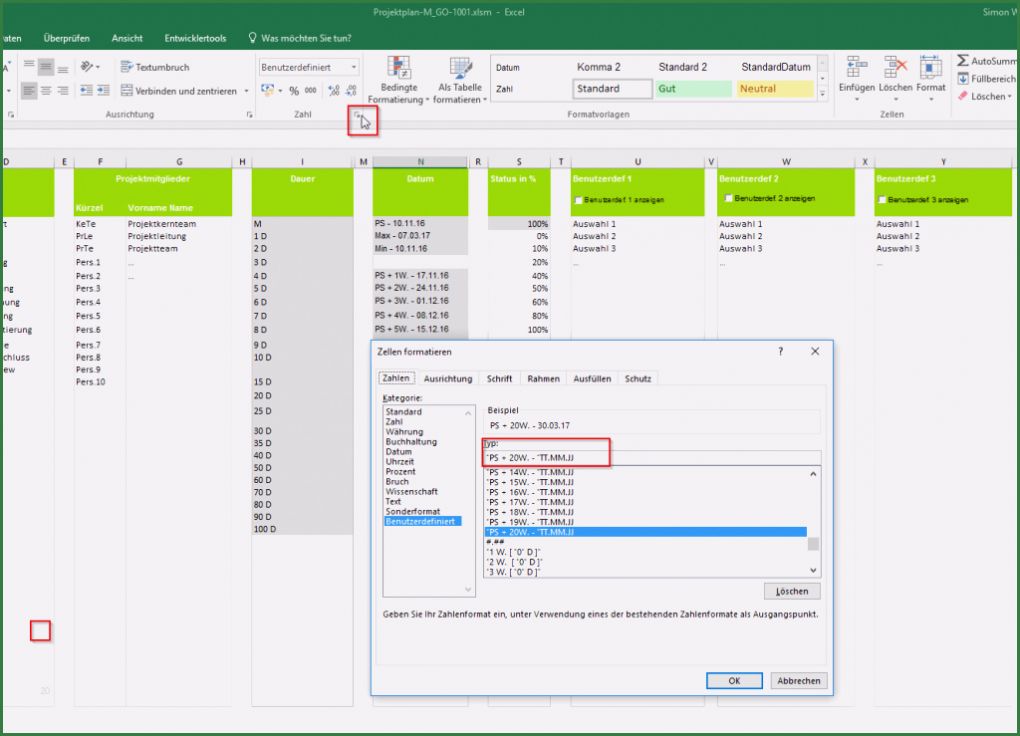
Task: Check Benutzerdef 2 anzeigen
Action: [726, 200]
